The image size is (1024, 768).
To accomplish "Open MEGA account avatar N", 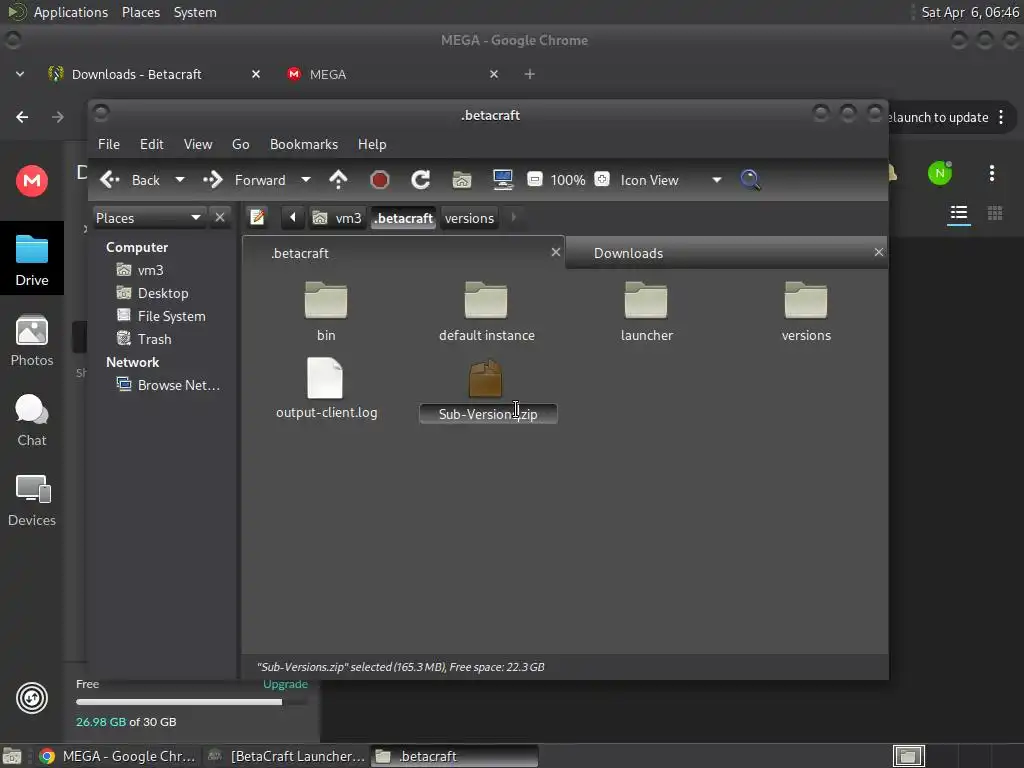I will (x=940, y=173).
